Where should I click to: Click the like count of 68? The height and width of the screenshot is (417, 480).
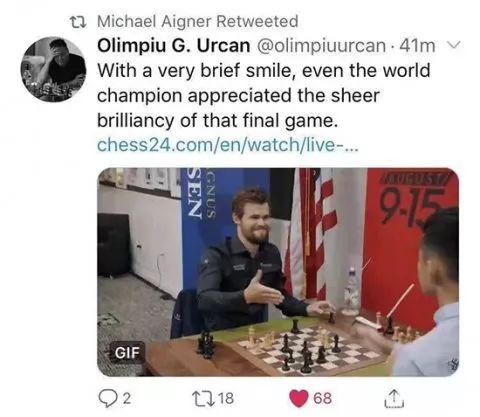322,398
